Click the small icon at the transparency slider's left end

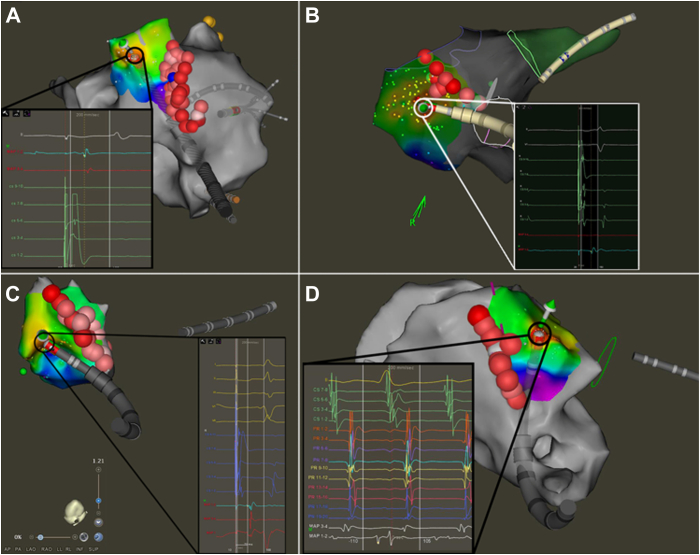tap(31, 537)
